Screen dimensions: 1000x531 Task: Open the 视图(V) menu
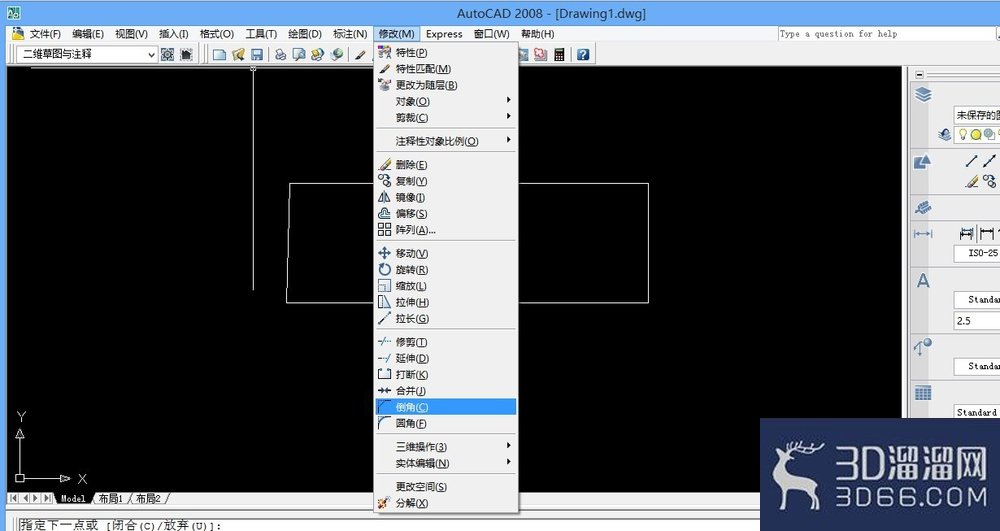point(131,34)
